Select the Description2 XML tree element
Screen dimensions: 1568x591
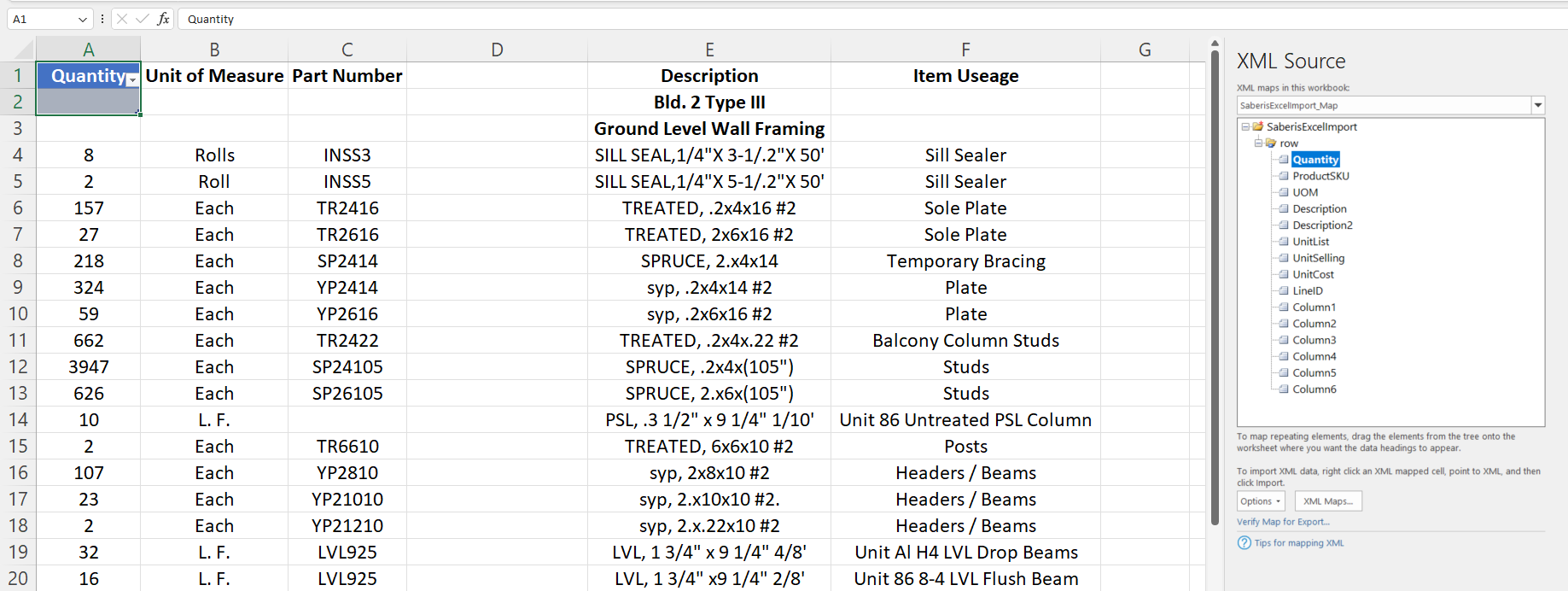[x=1322, y=225]
